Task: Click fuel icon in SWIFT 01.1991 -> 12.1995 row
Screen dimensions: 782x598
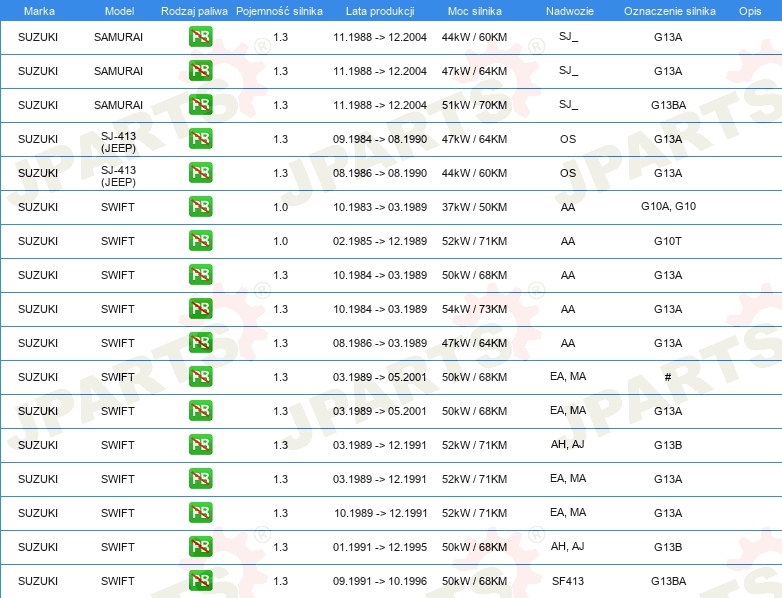Action: click(x=200, y=547)
